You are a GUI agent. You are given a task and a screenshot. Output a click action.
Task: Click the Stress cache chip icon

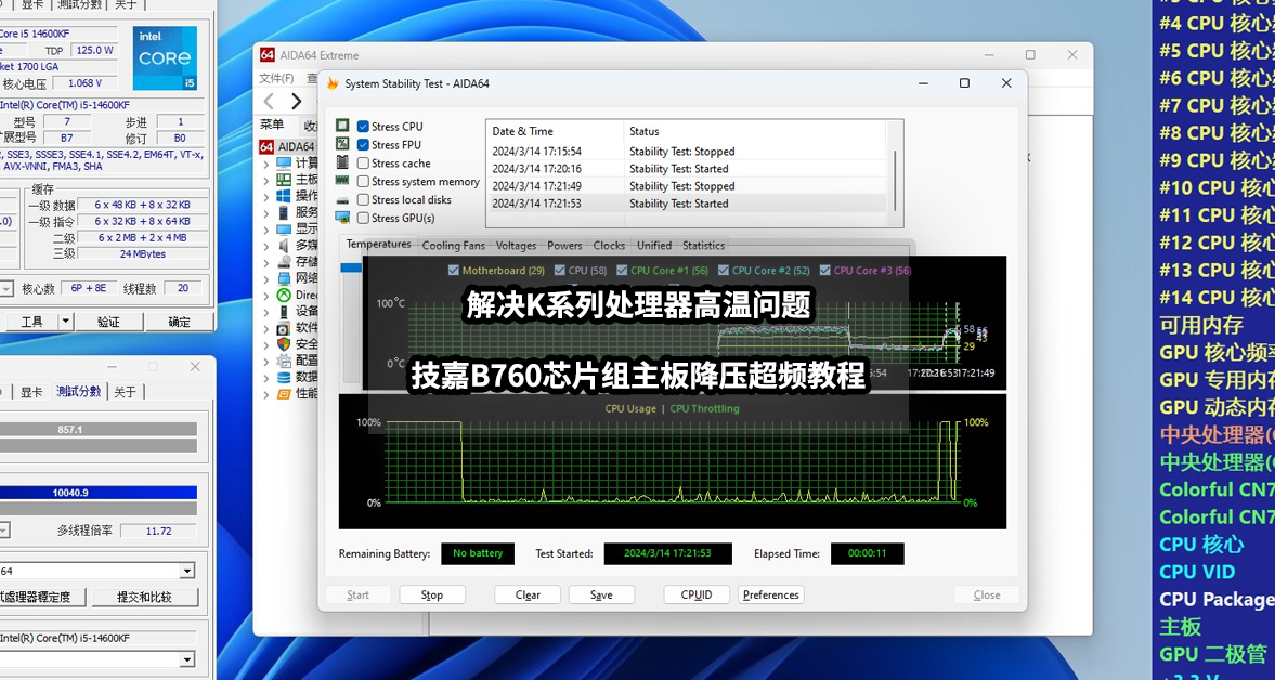pos(343,162)
